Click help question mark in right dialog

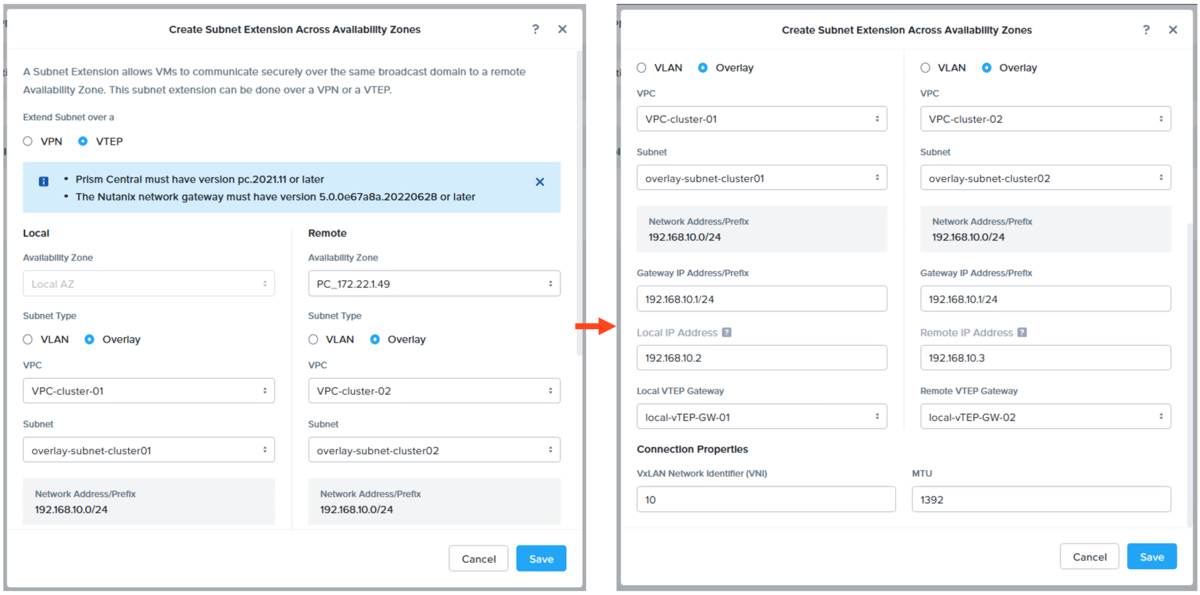click(x=1146, y=30)
